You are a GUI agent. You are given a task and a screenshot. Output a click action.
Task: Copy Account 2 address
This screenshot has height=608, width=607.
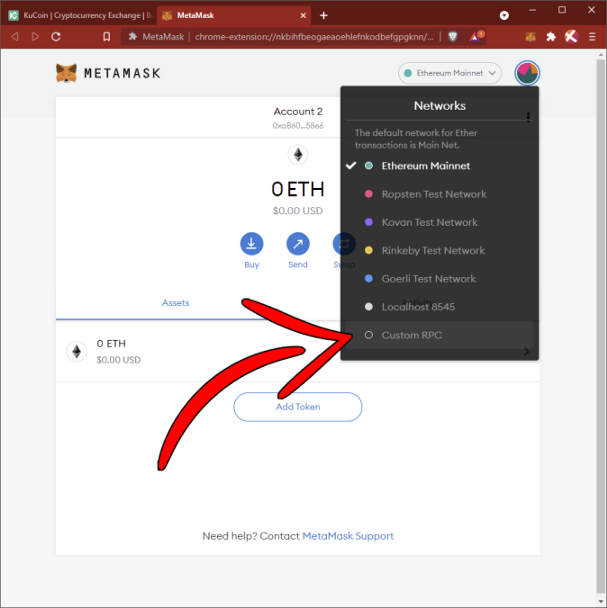298,126
